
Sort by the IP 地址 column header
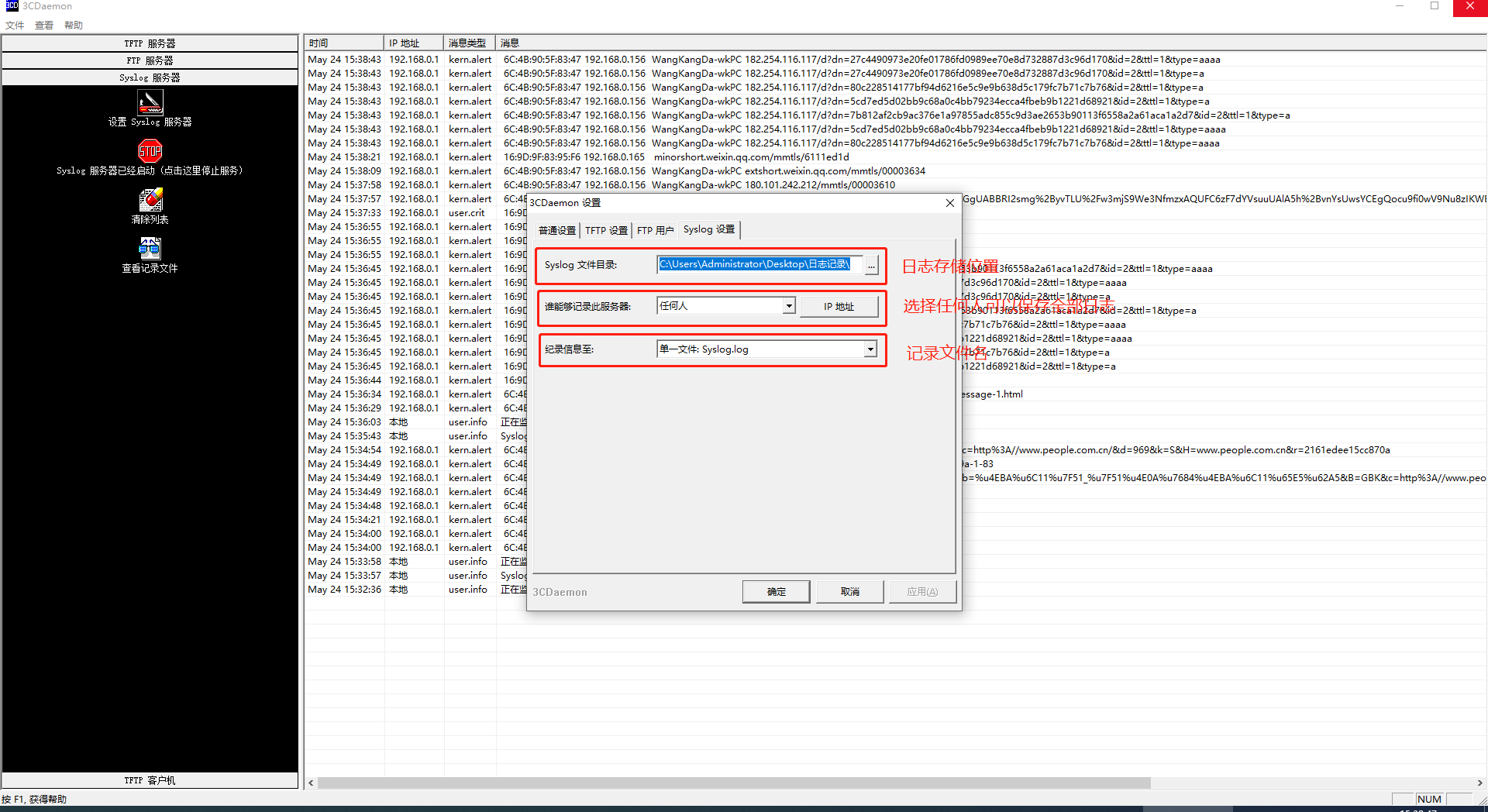(x=414, y=43)
